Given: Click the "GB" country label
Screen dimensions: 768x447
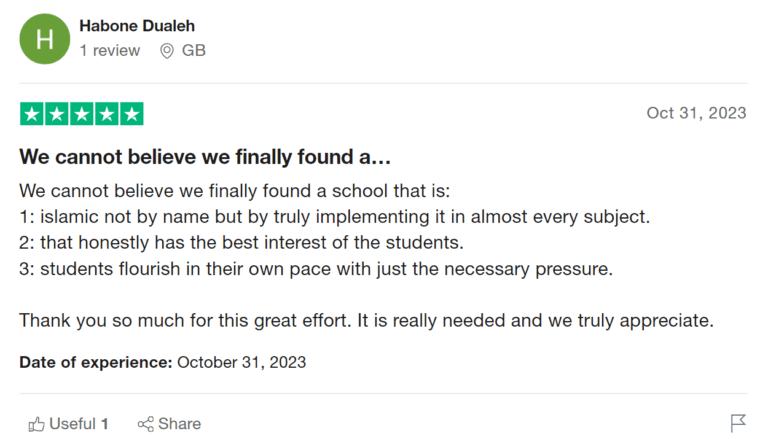Looking at the screenshot, I should tap(194, 50).
